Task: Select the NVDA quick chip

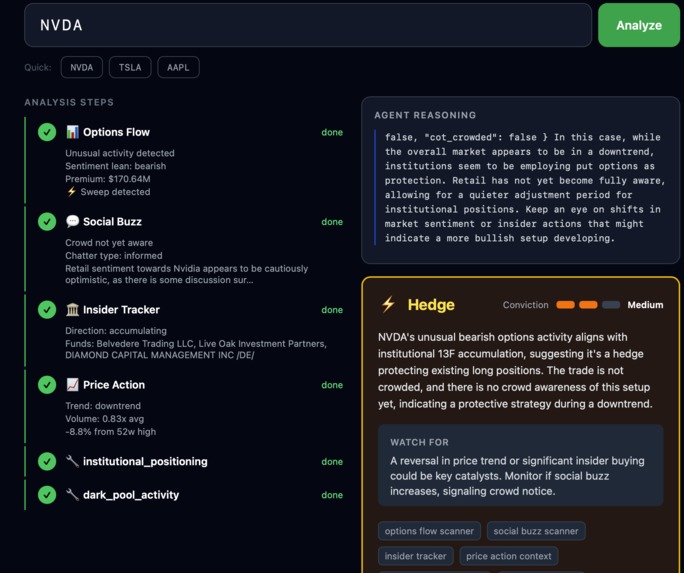Action: [82, 67]
